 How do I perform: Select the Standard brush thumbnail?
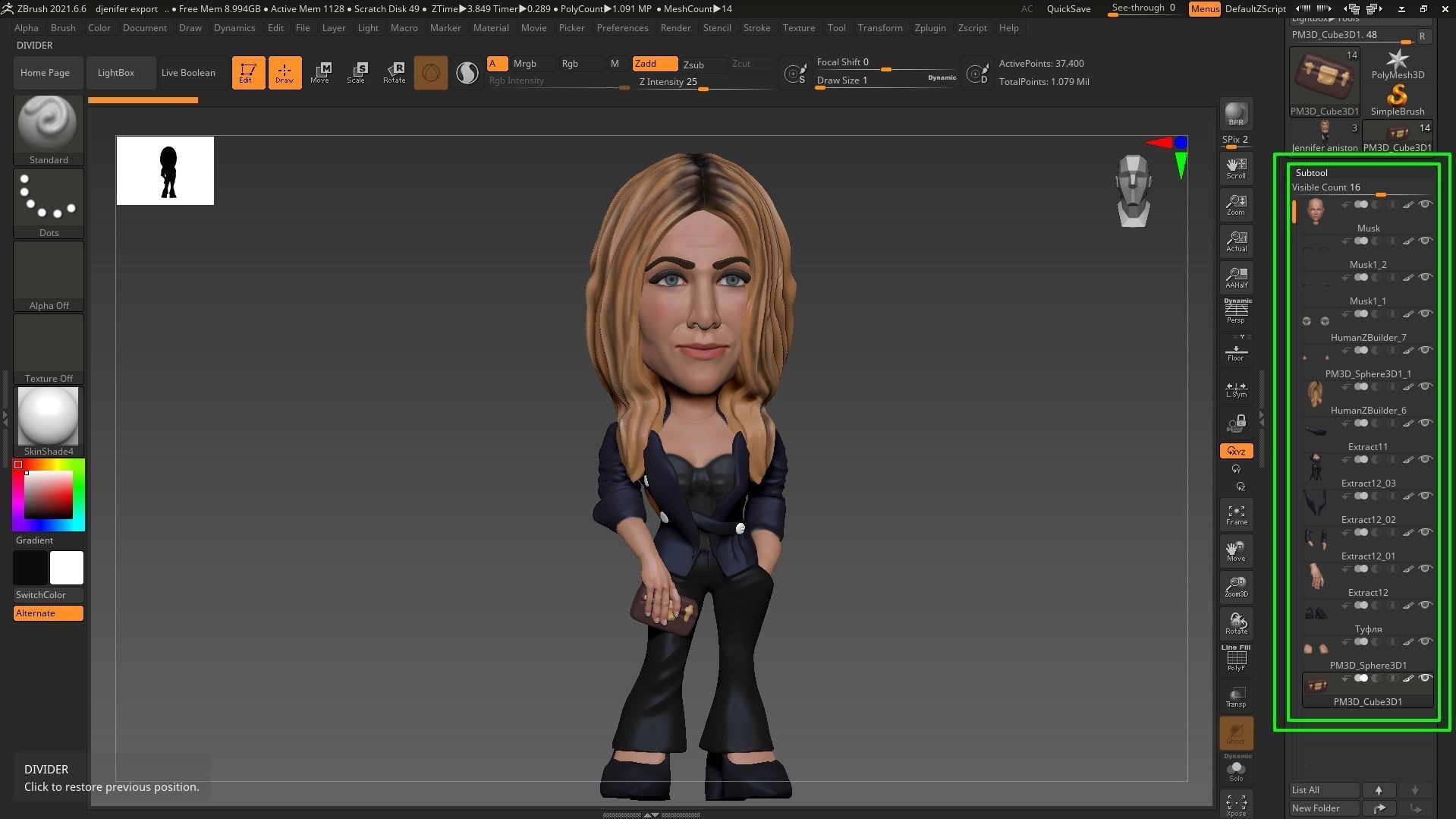click(x=48, y=123)
